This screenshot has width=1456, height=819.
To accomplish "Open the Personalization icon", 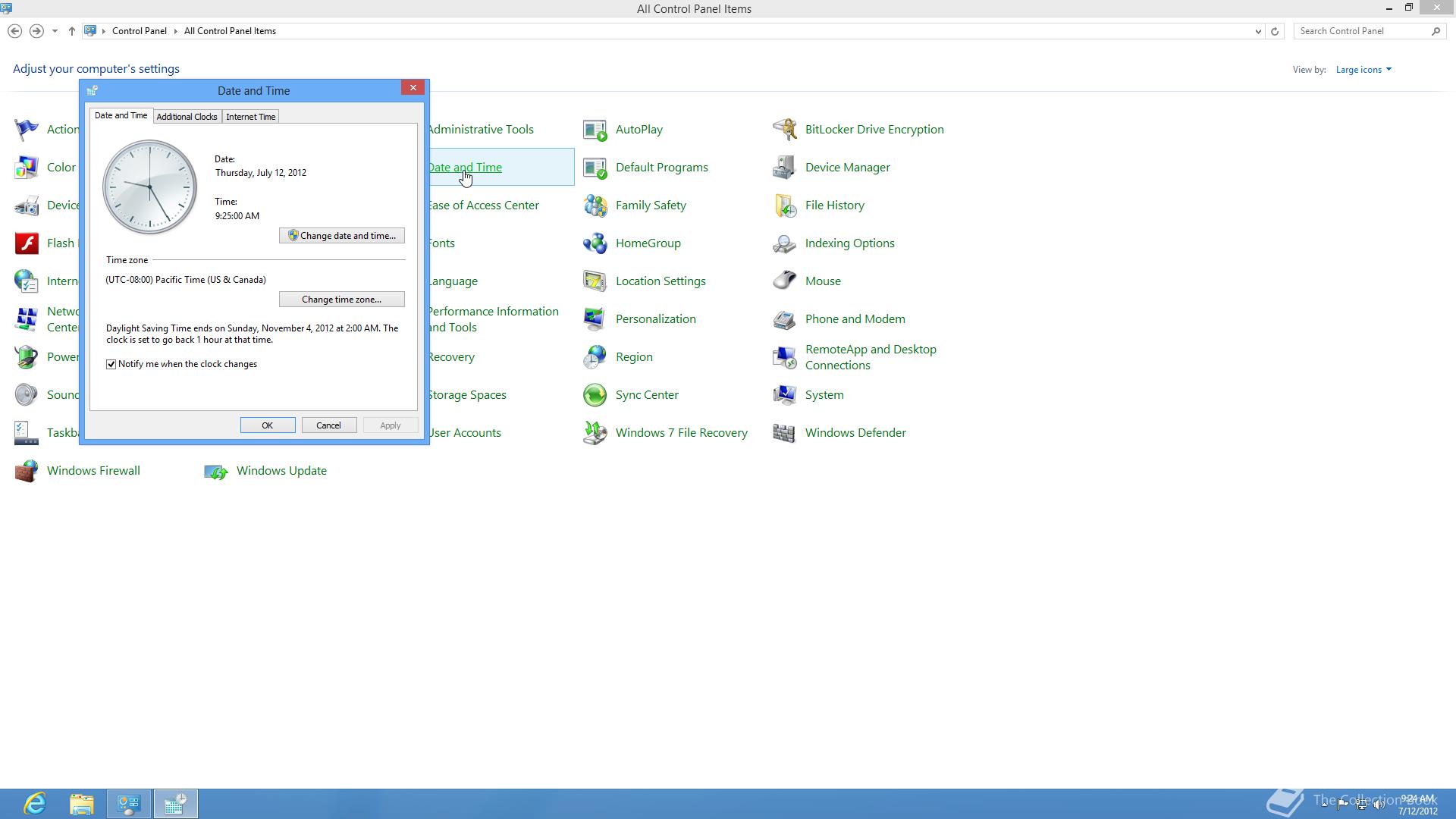I will pyautogui.click(x=595, y=319).
